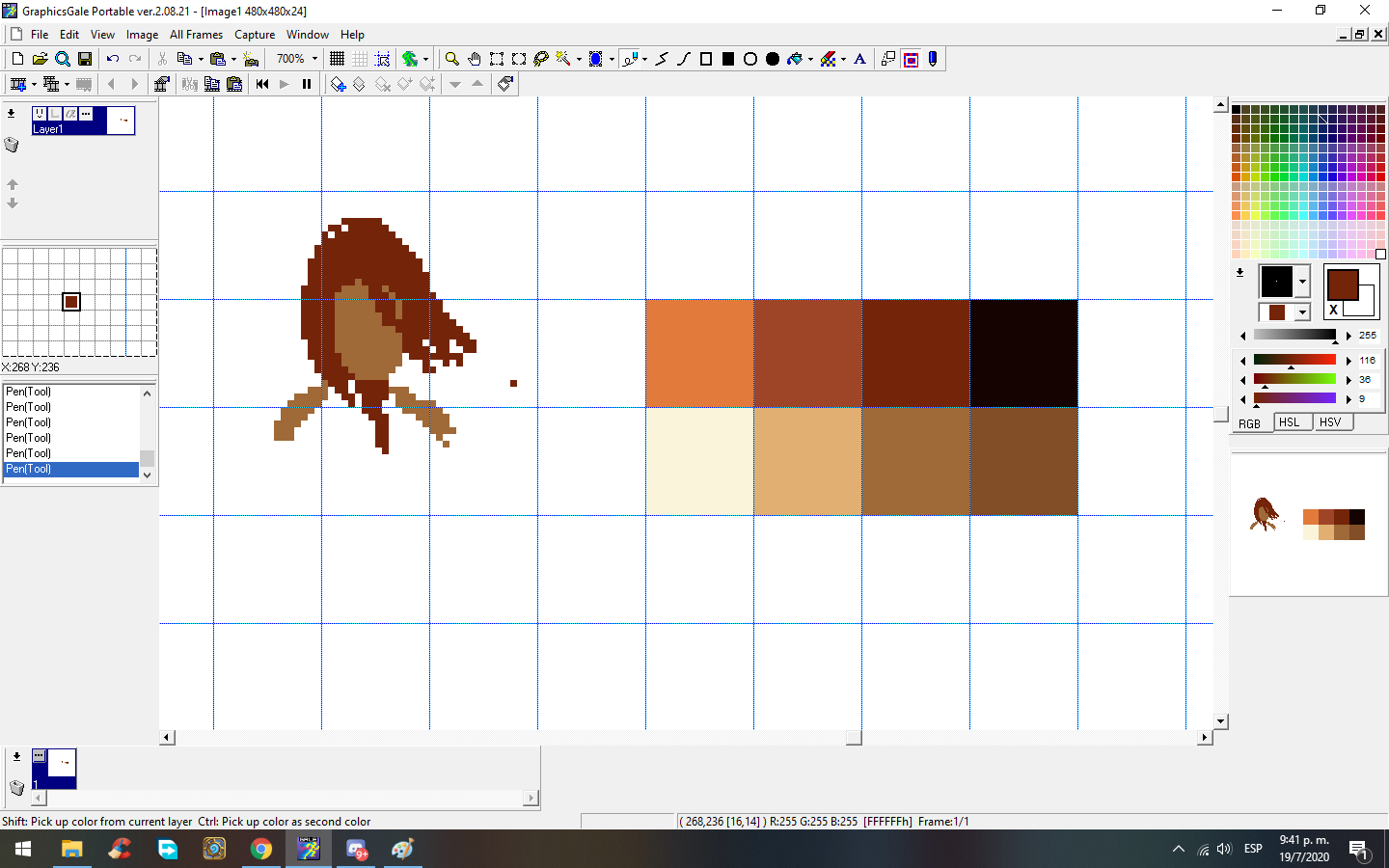Click the frame 1 thumbnail
Viewport: 1389px width, 868px height.
click(x=54, y=769)
